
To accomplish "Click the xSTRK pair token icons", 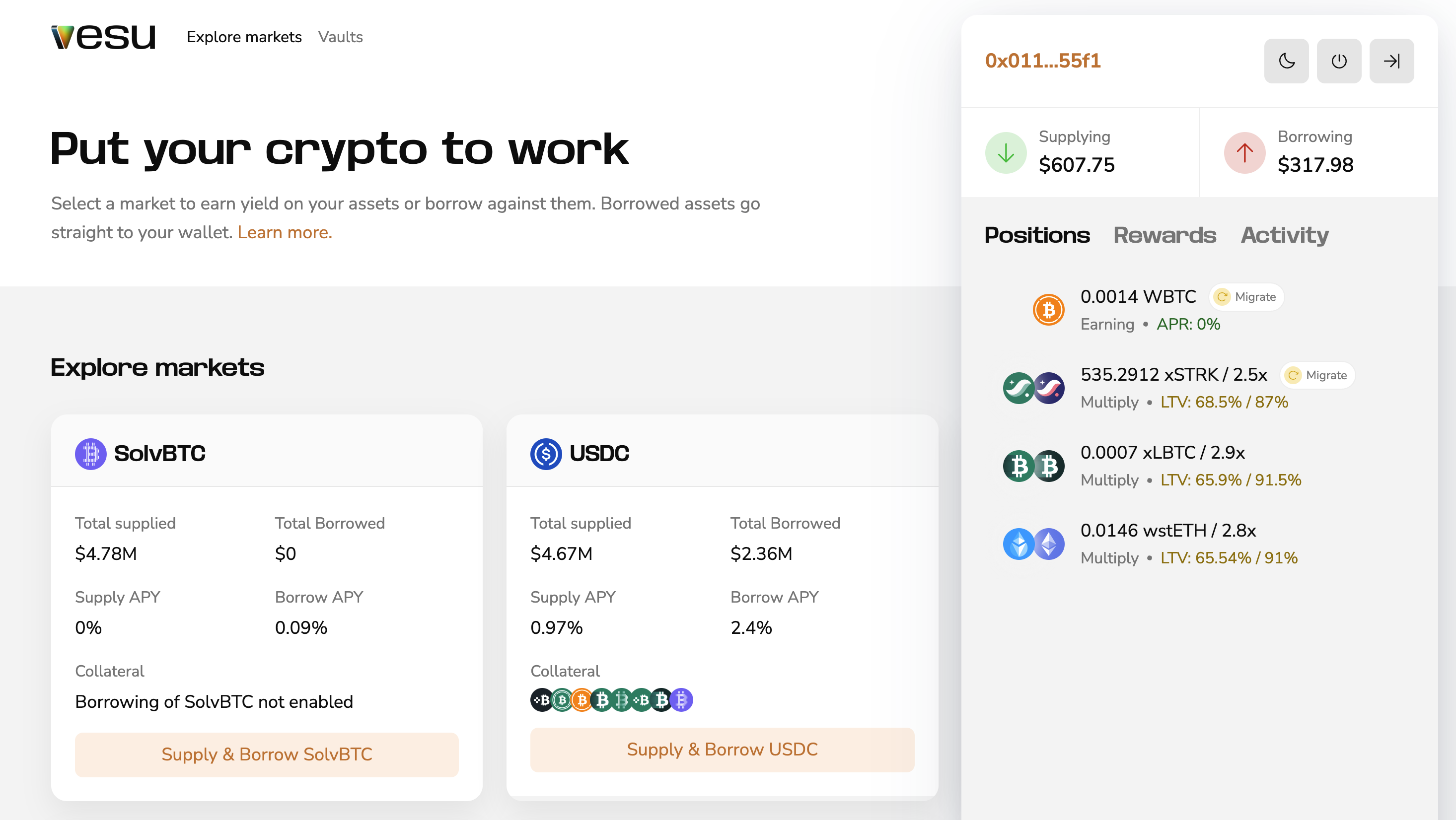I will click(1033, 388).
